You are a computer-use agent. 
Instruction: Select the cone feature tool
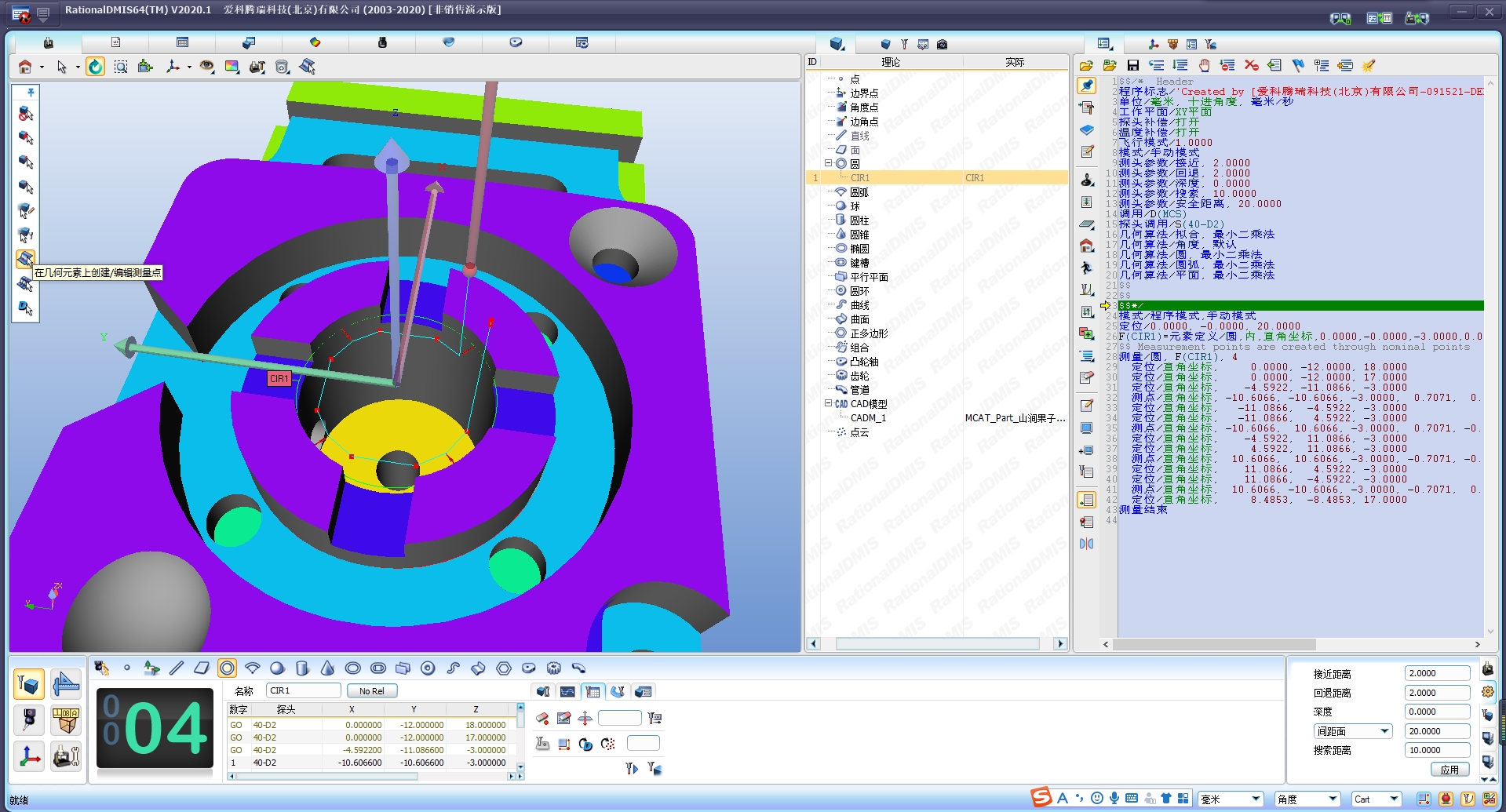click(x=327, y=668)
